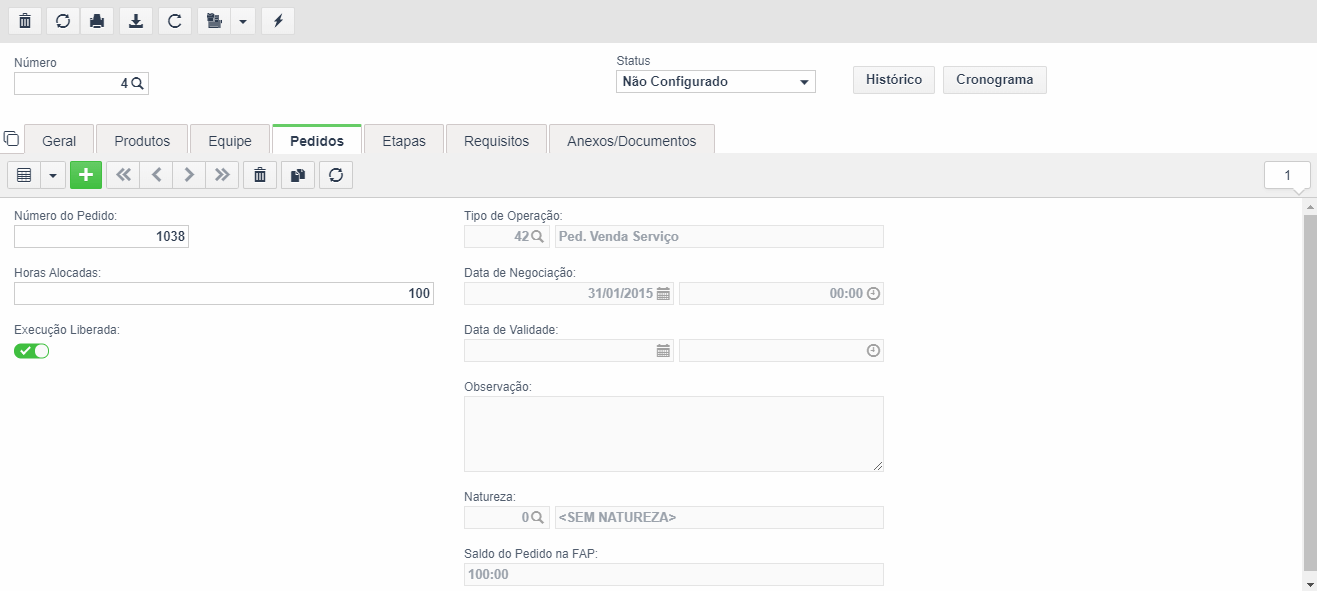Expand dropdown arrow next to top toolbar folder icon
The width and height of the screenshot is (1317, 591).
[x=243, y=21]
